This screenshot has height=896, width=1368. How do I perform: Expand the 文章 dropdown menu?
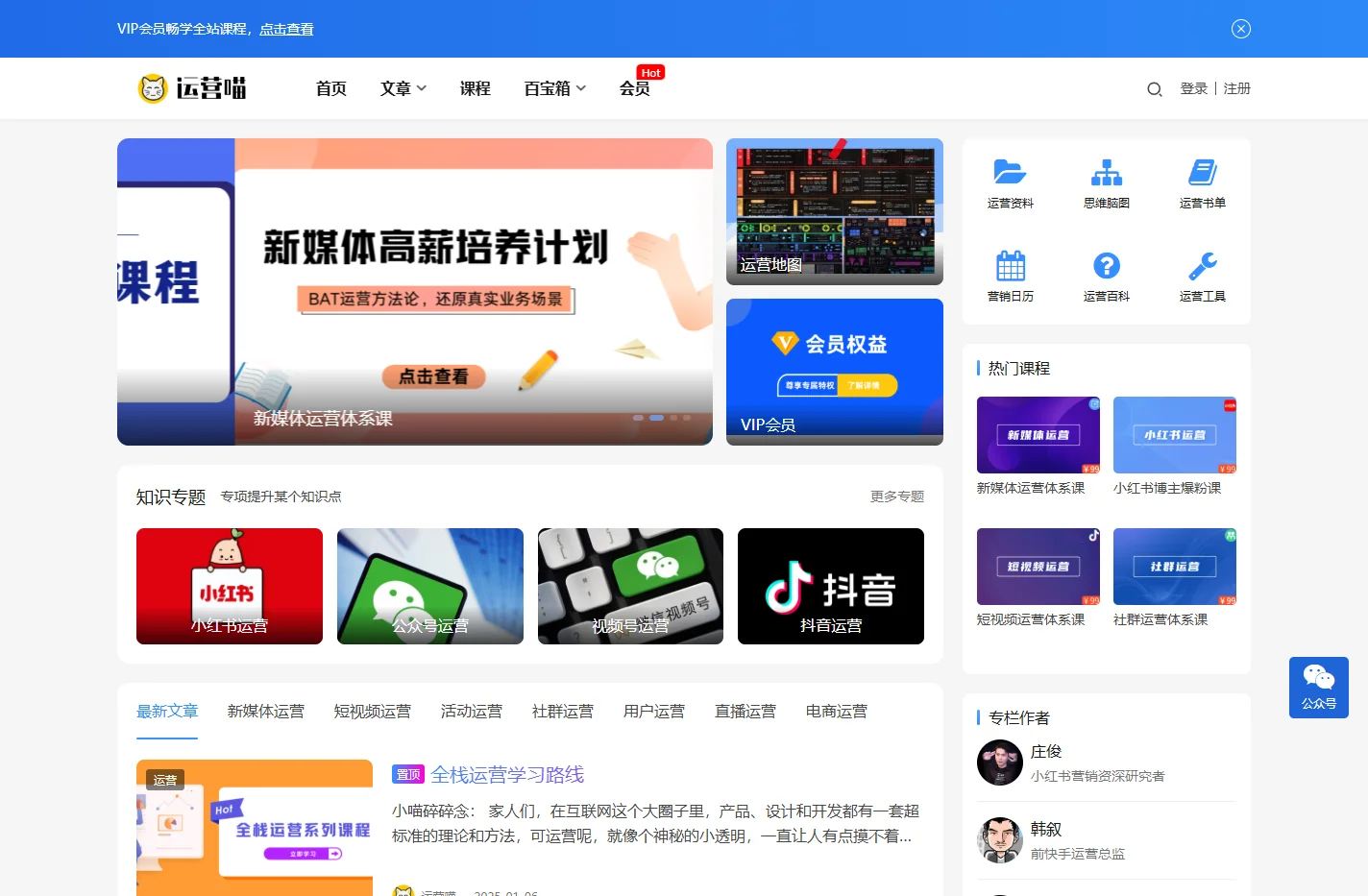pos(403,88)
